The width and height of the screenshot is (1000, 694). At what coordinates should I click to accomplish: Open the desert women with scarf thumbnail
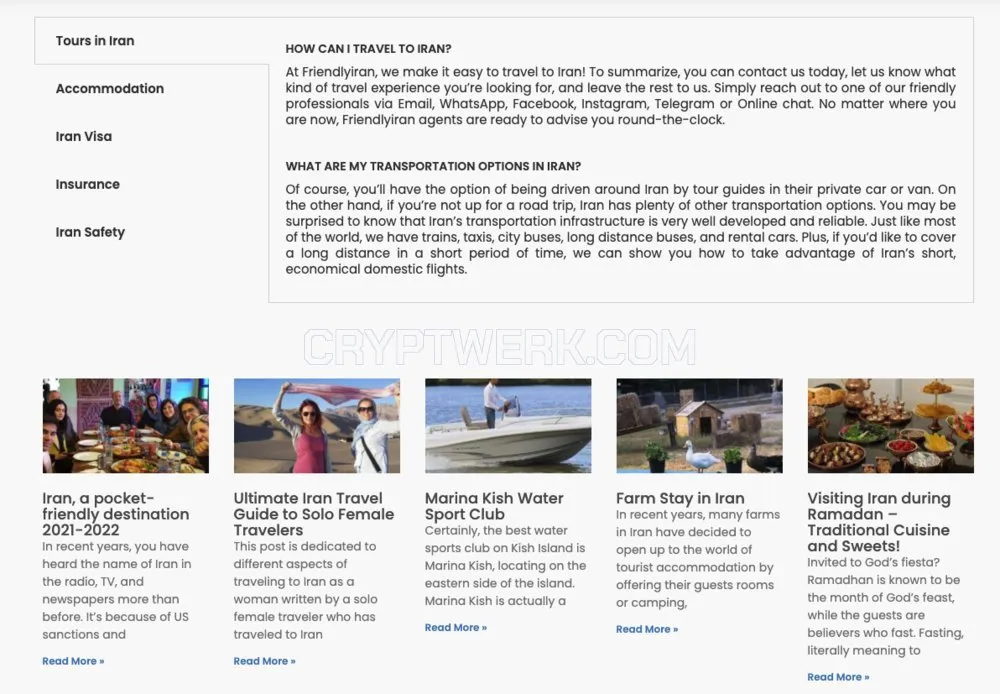pos(317,425)
